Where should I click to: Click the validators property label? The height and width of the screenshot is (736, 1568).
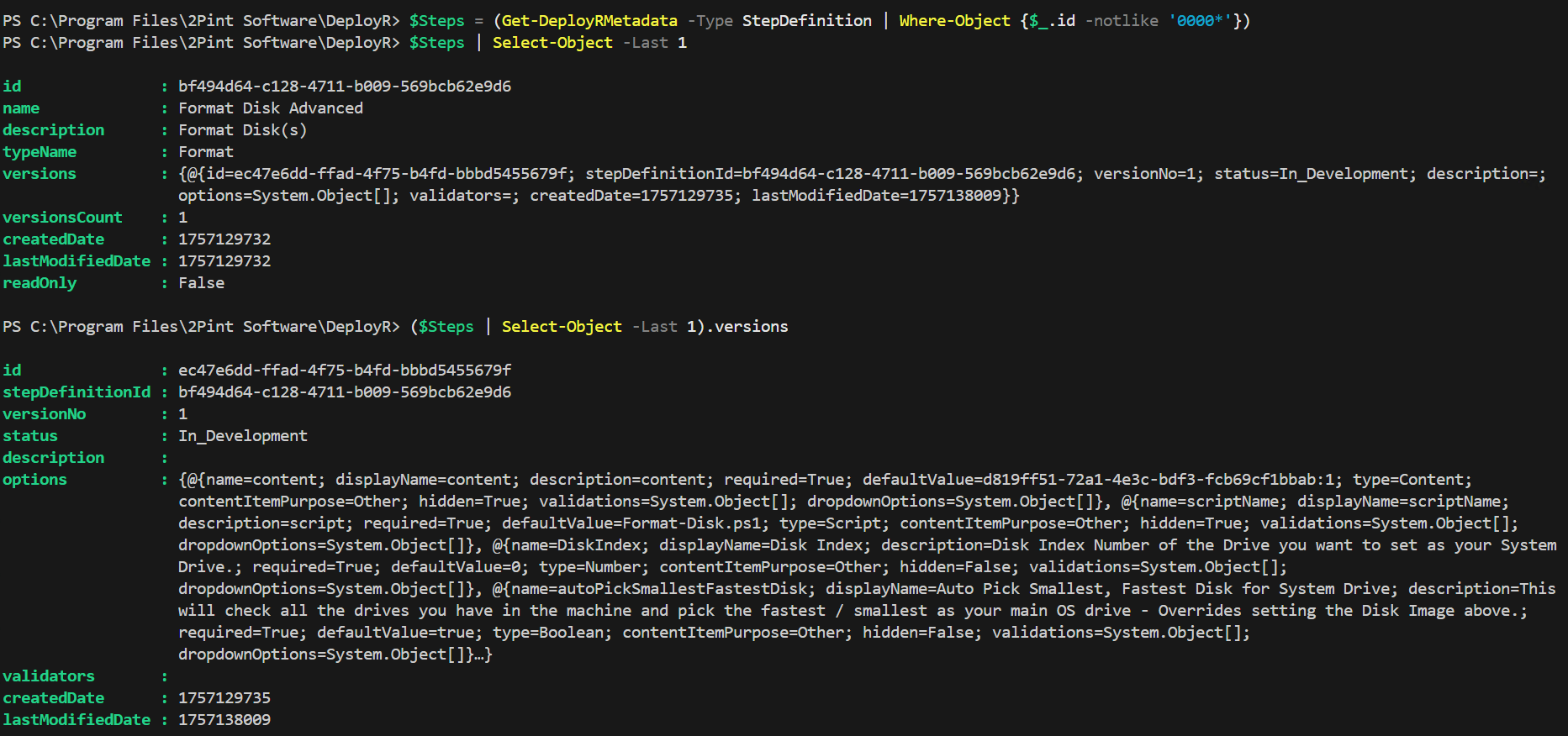point(49,676)
